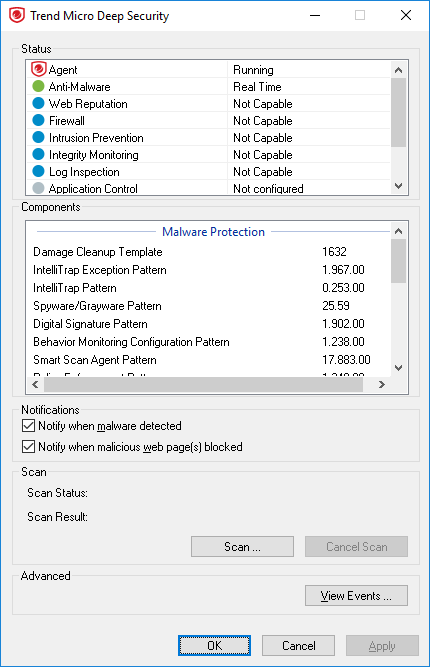
Task: Click version value 1632
Action: point(334,252)
